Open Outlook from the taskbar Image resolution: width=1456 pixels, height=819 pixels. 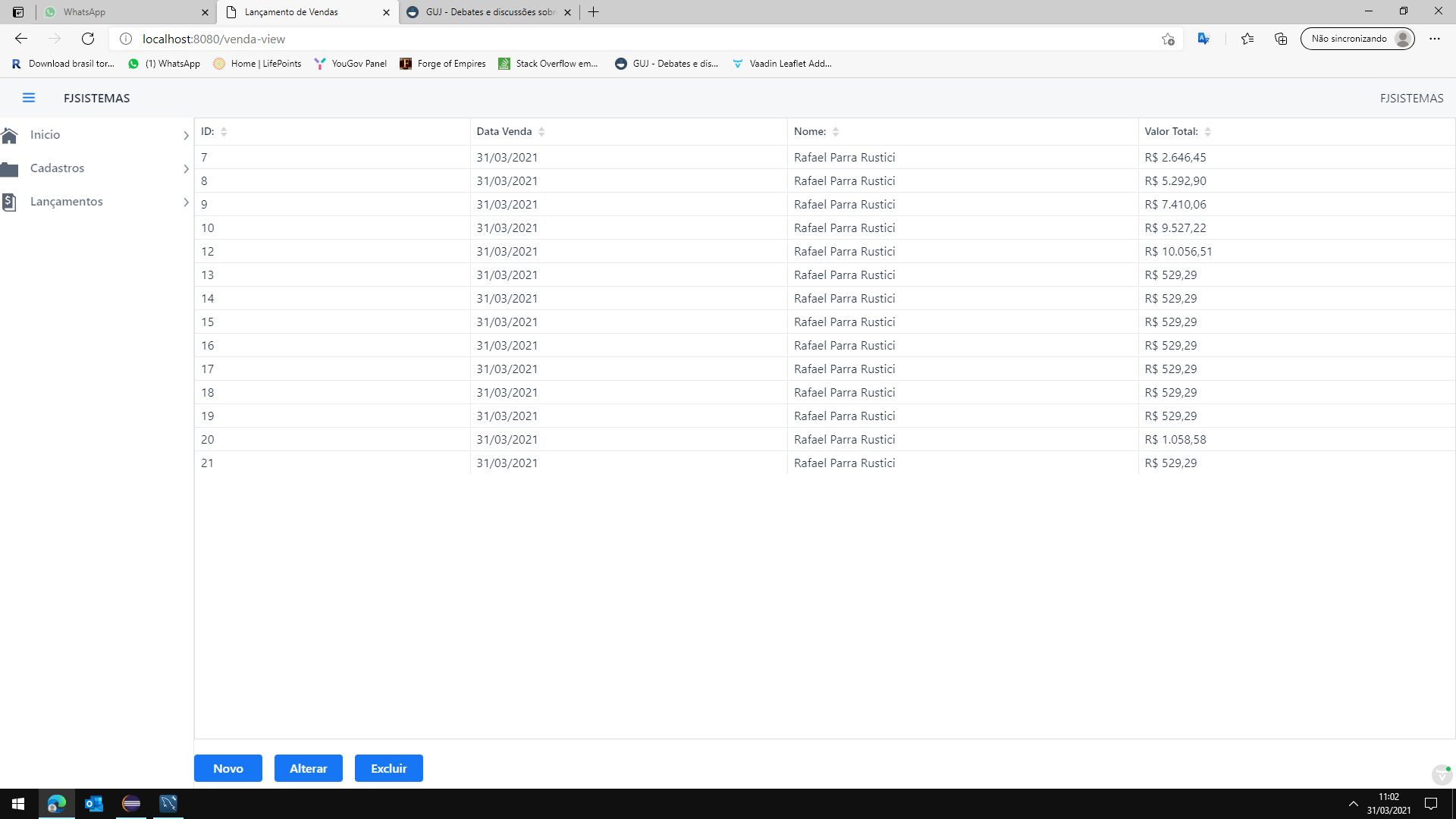pos(94,804)
